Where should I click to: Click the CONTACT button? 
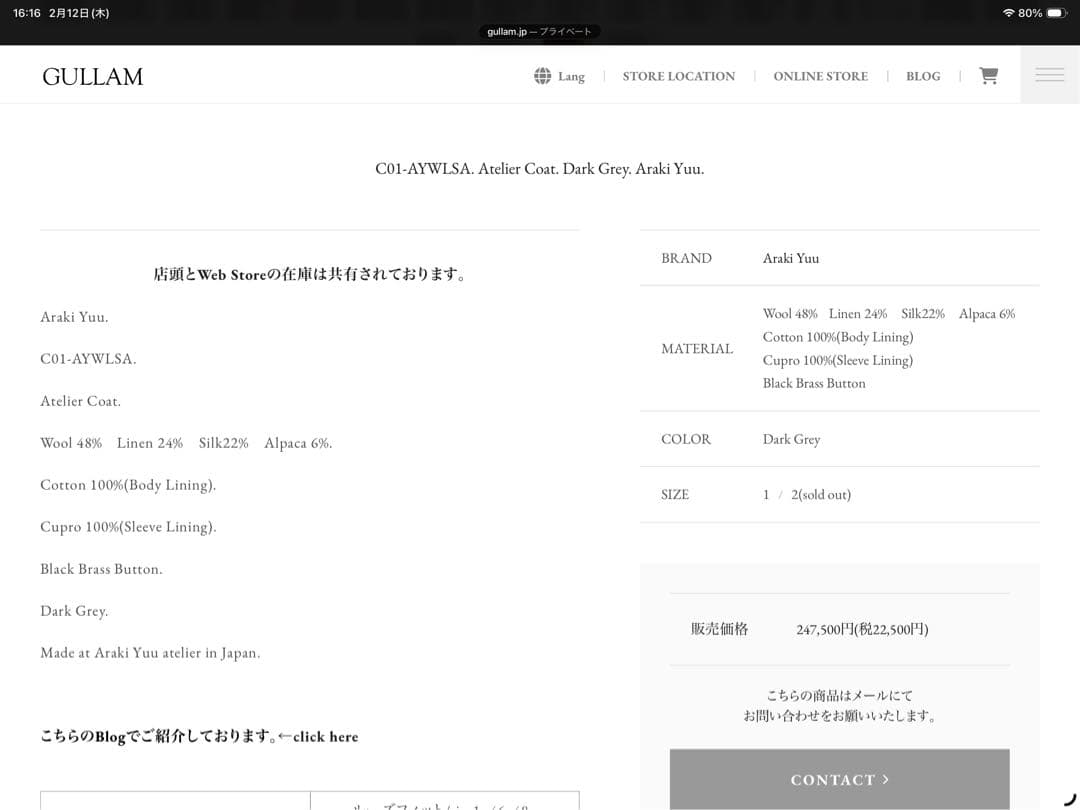pyautogui.click(x=840, y=779)
